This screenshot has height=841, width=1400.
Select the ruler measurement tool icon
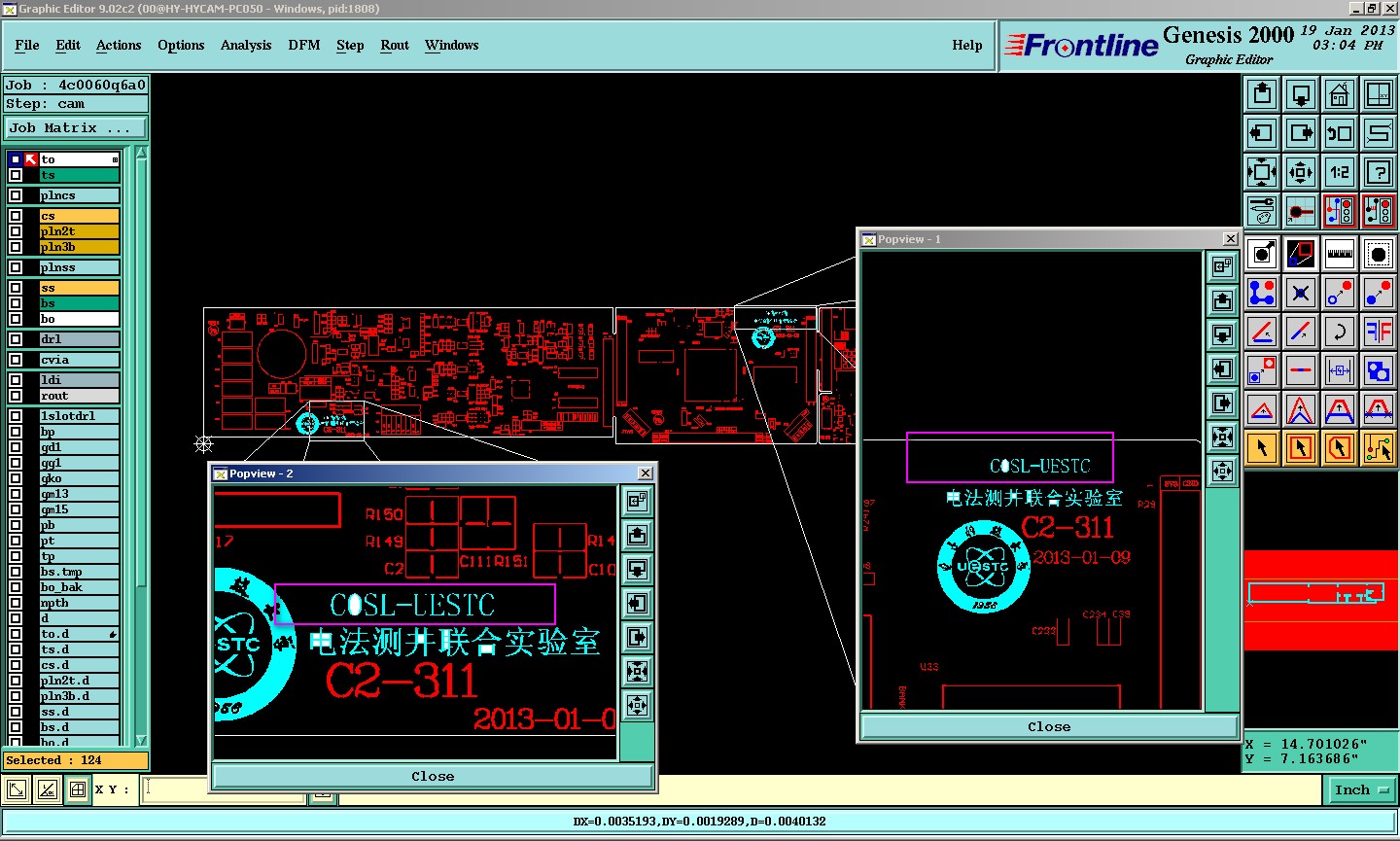coord(1340,255)
